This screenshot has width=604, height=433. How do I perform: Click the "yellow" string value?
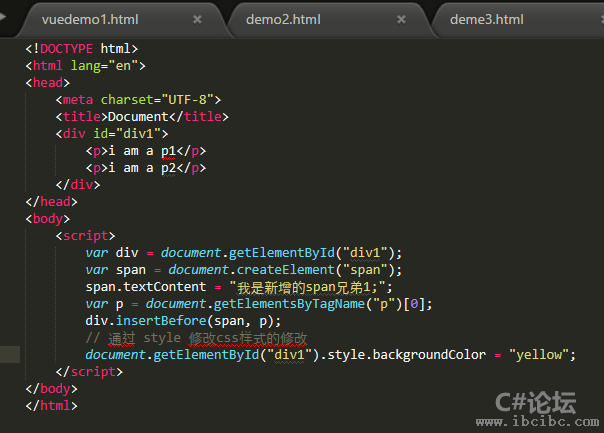pos(542,355)
